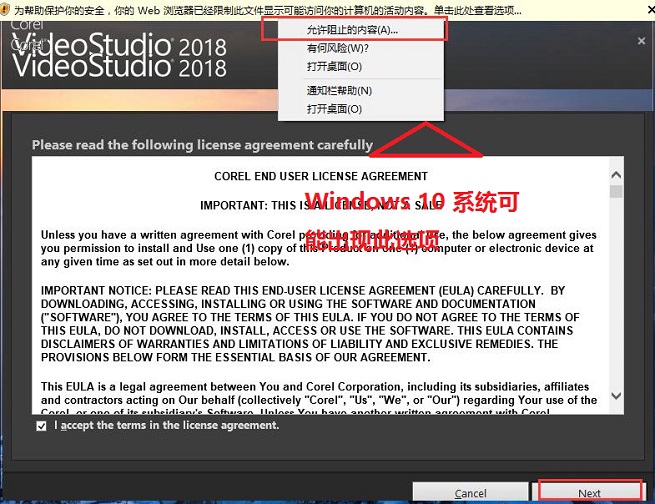Click the license agreement scrollbar thumb
The height and width of the screenshot is (504, 655).
click(x=616, y=191)
